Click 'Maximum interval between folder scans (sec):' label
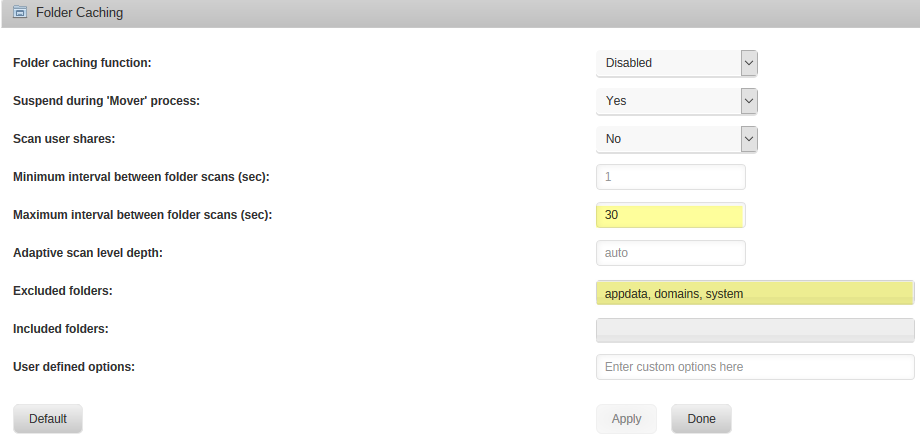 pos(143,215)
